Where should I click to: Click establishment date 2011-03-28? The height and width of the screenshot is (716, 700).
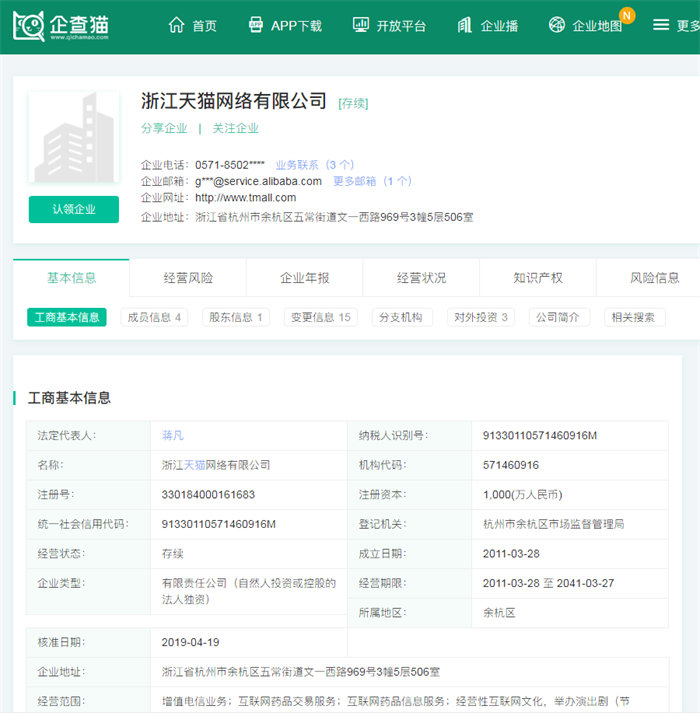[511, 554]
